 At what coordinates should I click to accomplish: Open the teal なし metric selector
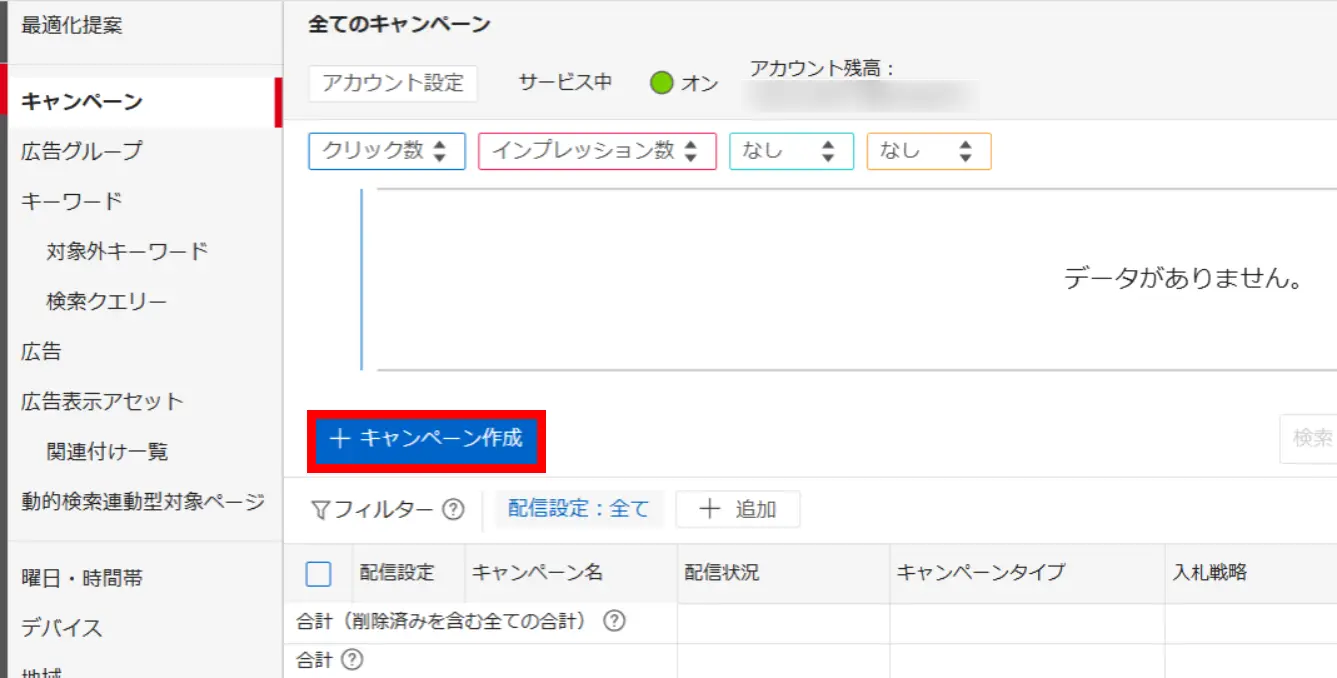click(791, 151)
